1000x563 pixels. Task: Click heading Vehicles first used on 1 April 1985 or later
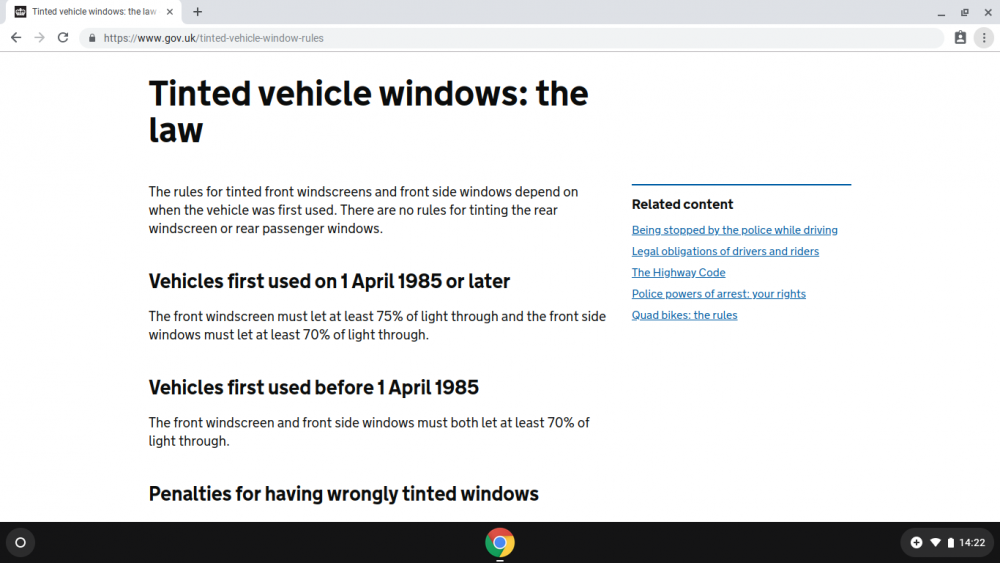click(329, 281)
